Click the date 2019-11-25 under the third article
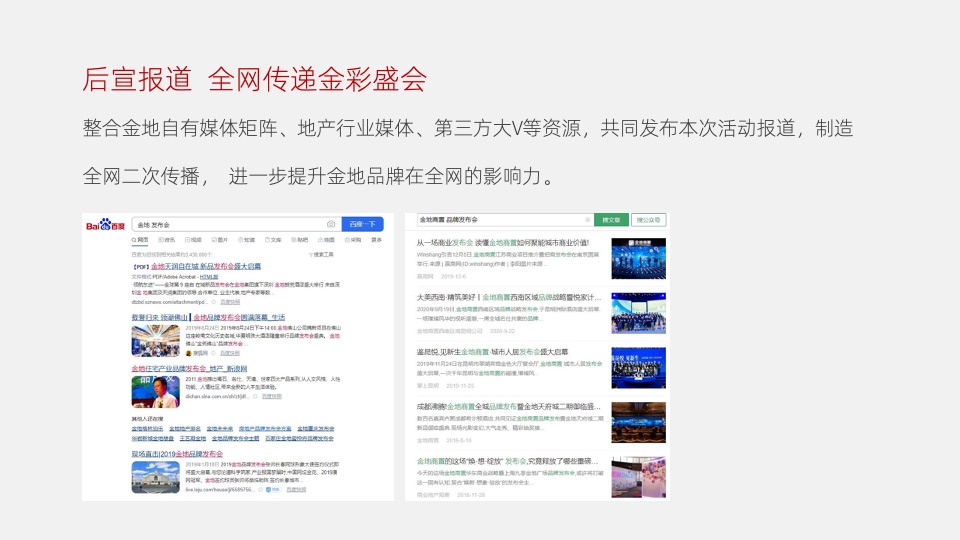The height and width of the screenshot is (540, 960). click(x=460, y=386)
